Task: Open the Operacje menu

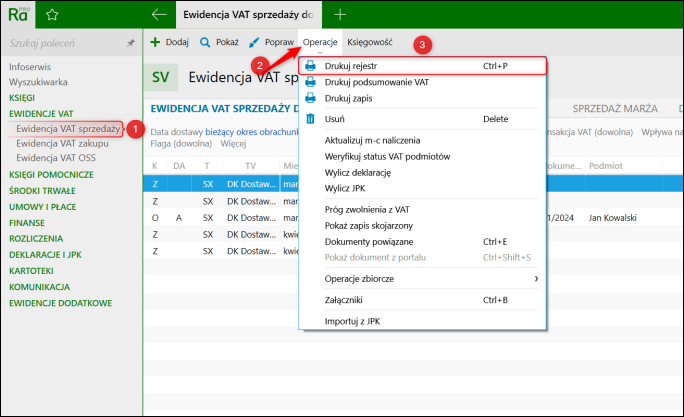Action: (320, 42)
